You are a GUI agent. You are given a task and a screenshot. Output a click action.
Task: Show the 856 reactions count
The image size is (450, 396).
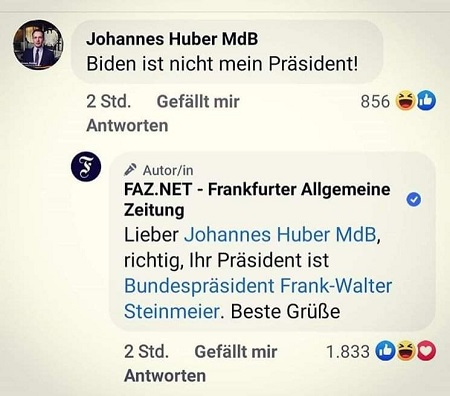[x=375, y=101]
